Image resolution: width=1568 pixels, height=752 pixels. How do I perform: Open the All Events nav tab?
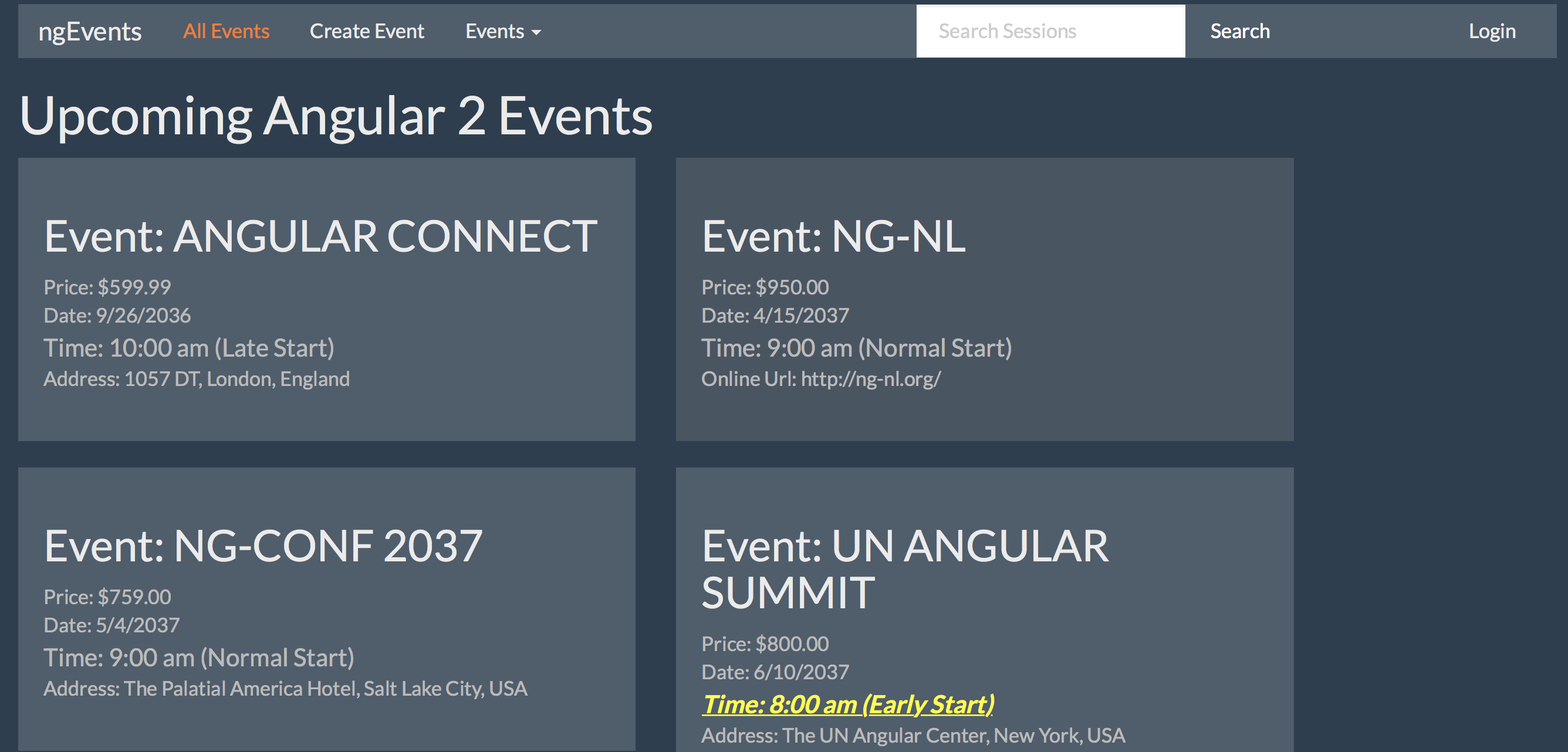(226, 31)
